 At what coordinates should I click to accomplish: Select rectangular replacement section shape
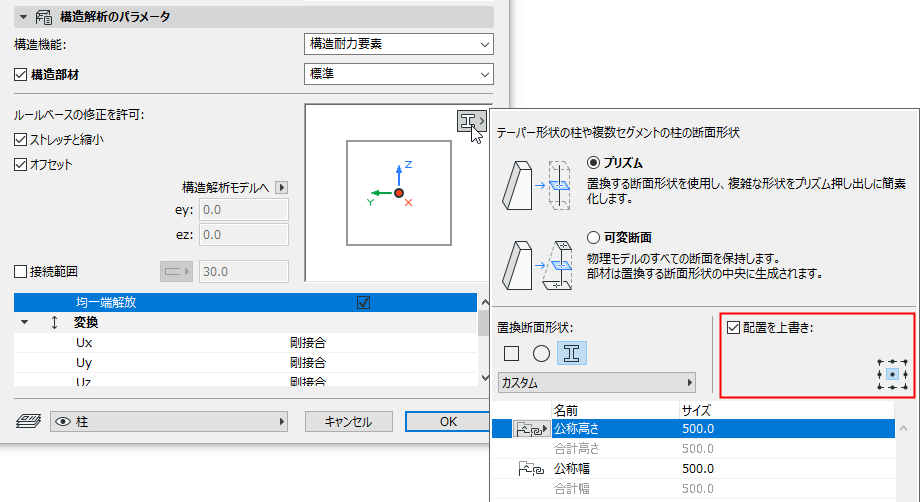pyautogui.click(x=512, y=354)
